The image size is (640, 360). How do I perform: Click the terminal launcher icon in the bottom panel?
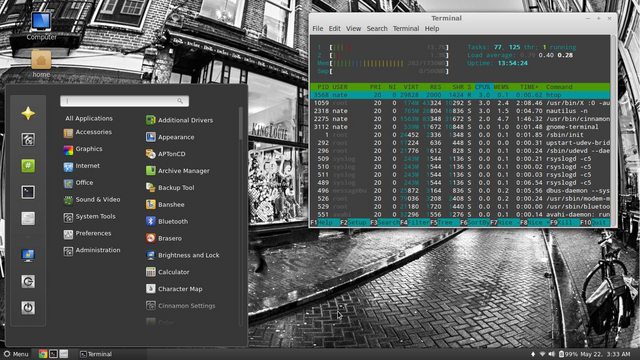click(53, 354)
